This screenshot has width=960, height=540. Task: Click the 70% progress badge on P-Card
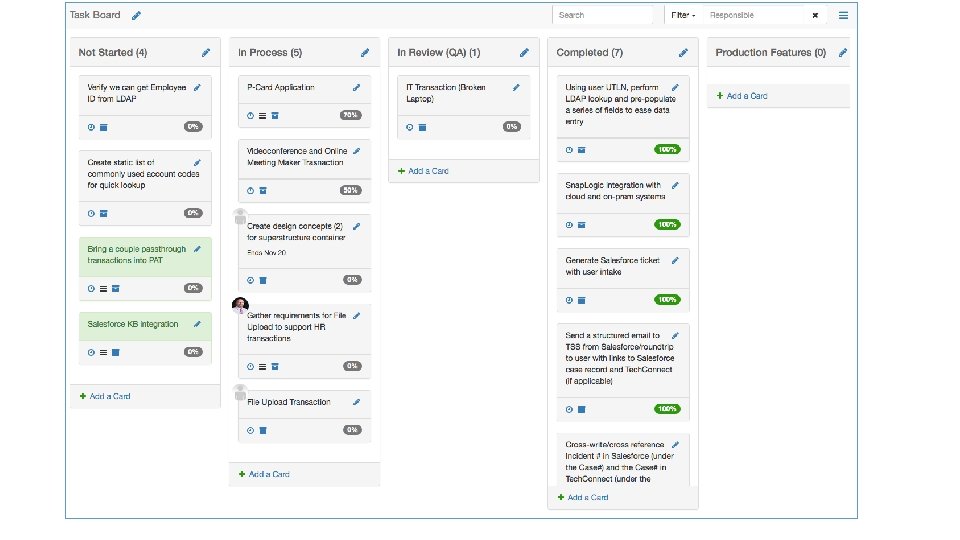tap(351, 115)
